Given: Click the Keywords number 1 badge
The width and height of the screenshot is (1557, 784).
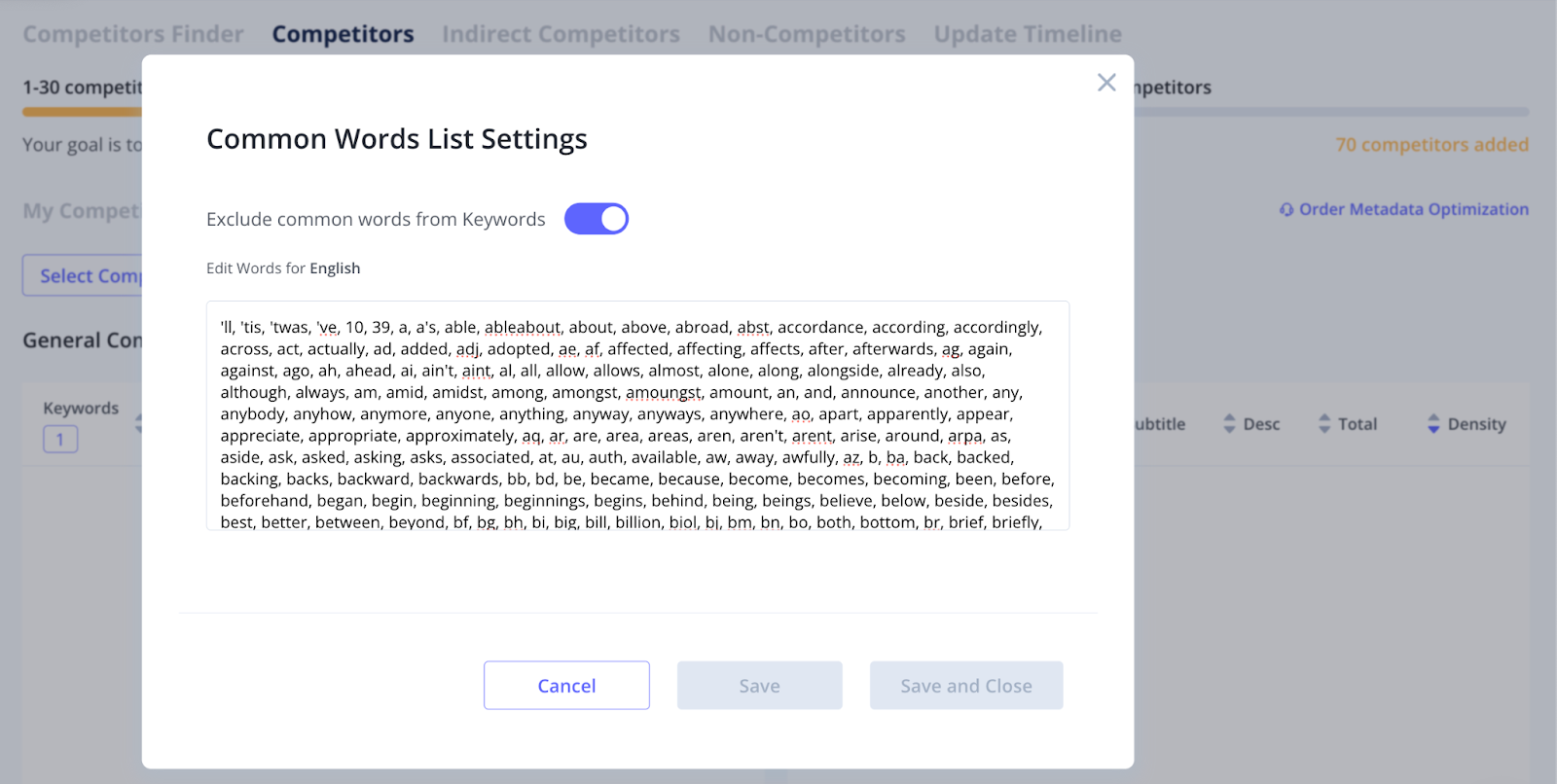Looking at the screenshot, I should 60,440.
